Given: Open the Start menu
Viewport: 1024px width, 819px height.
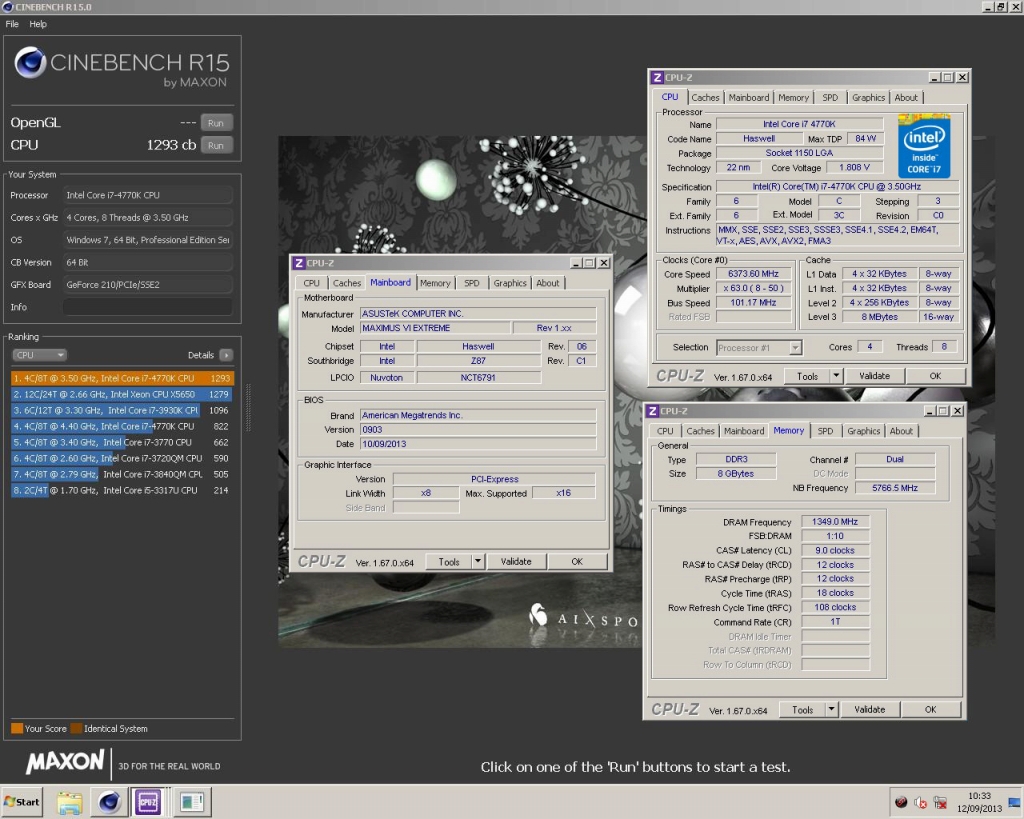Looking at the screenshot, I should point(23,801).
